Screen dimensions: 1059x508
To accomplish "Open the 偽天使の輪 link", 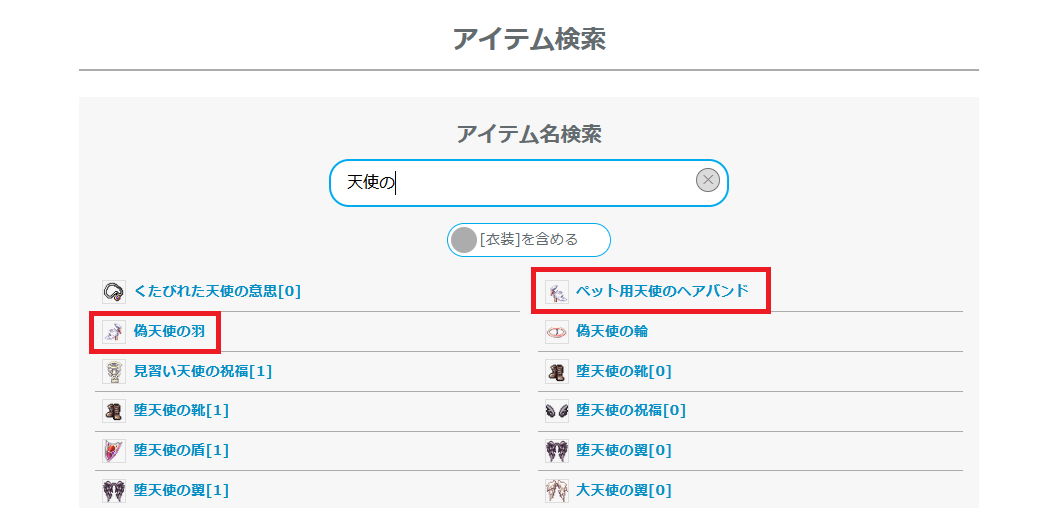I will (612, 331).
